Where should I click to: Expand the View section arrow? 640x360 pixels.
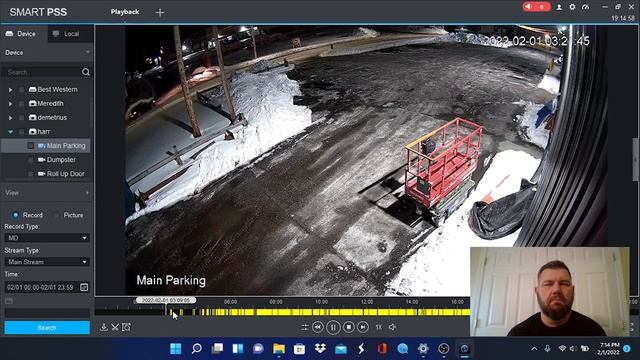tap(87, 192)
